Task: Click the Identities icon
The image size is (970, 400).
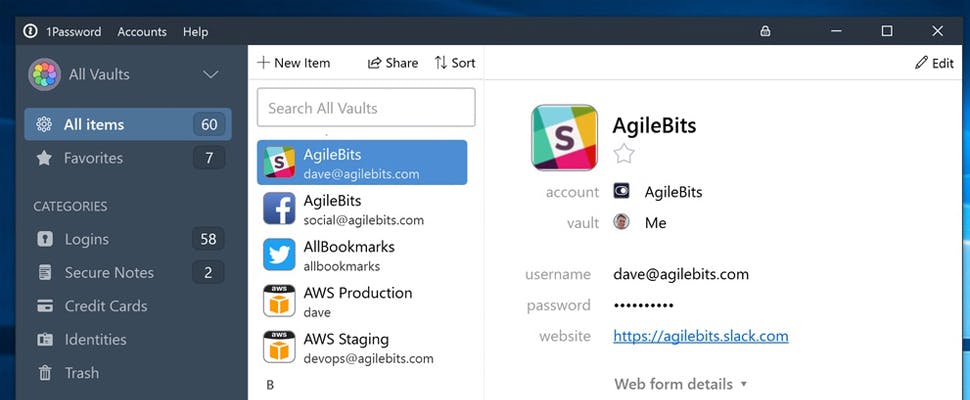Action: tap(45, 339)
